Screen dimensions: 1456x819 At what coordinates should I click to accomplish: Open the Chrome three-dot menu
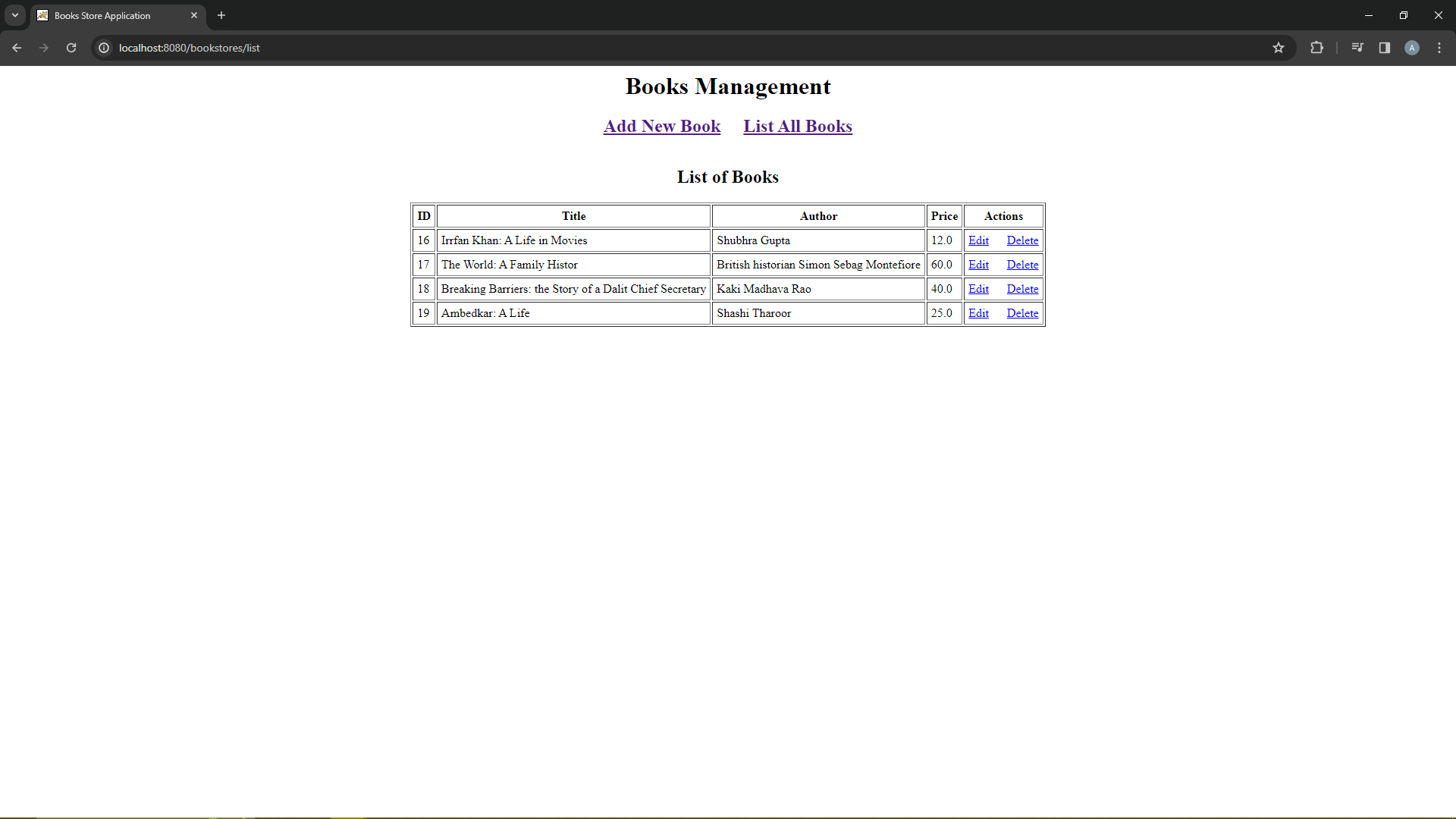pos(1439,48)
